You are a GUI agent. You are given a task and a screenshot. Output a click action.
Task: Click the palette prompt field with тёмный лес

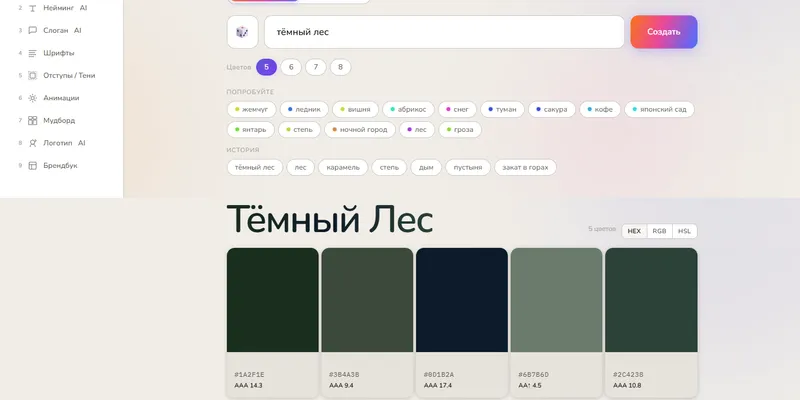point(444,32)
